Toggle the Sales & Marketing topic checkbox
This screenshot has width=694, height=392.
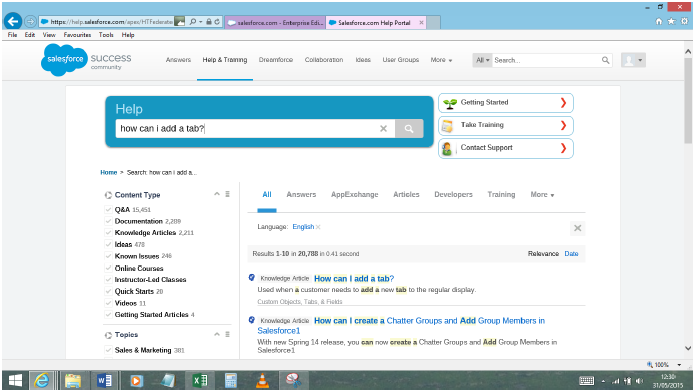[108, 350]
